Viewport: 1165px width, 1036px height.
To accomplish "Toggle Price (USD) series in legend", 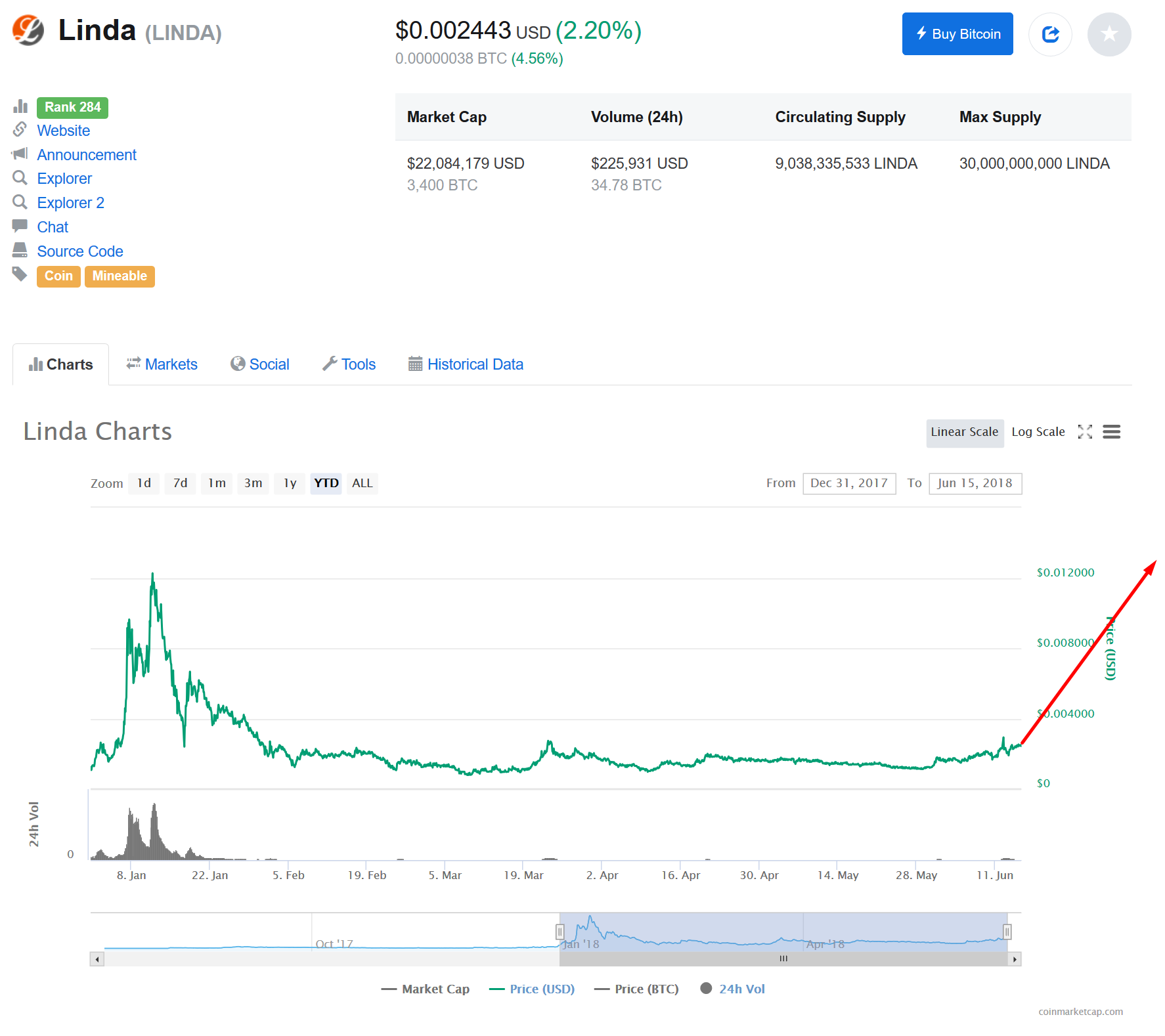I will [x=532, y=989].
